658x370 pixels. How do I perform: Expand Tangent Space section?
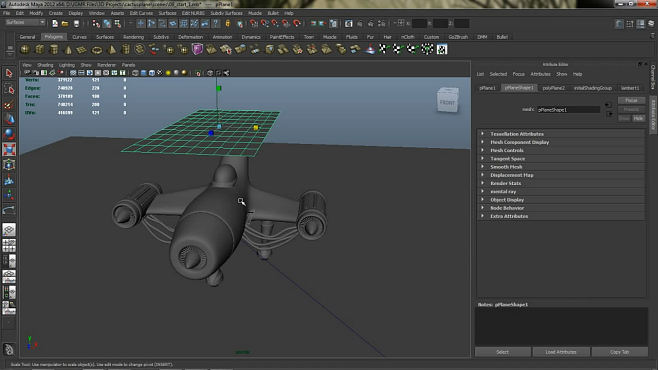[x=561, y=159]
